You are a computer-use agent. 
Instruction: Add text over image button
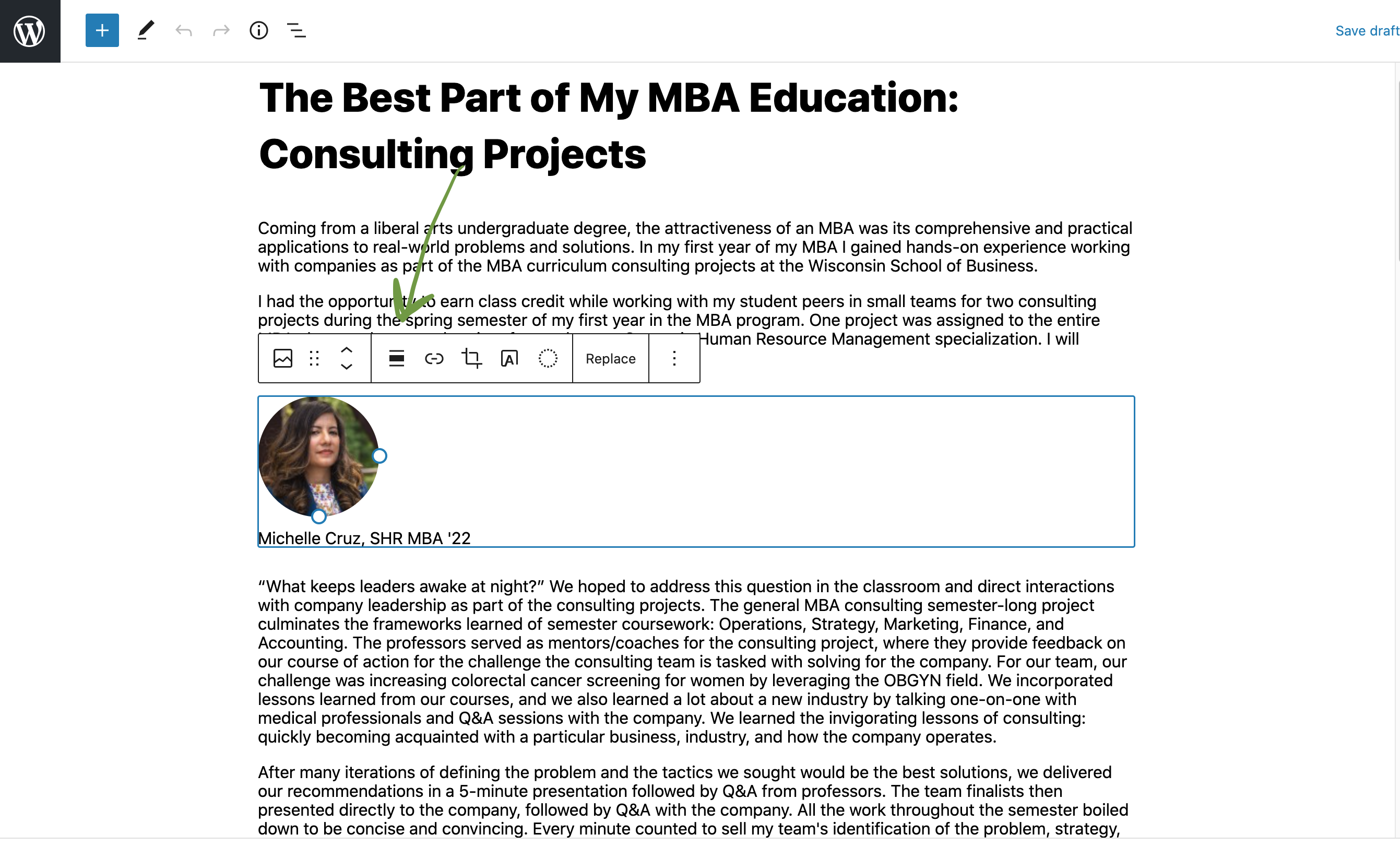click(509, 358)
